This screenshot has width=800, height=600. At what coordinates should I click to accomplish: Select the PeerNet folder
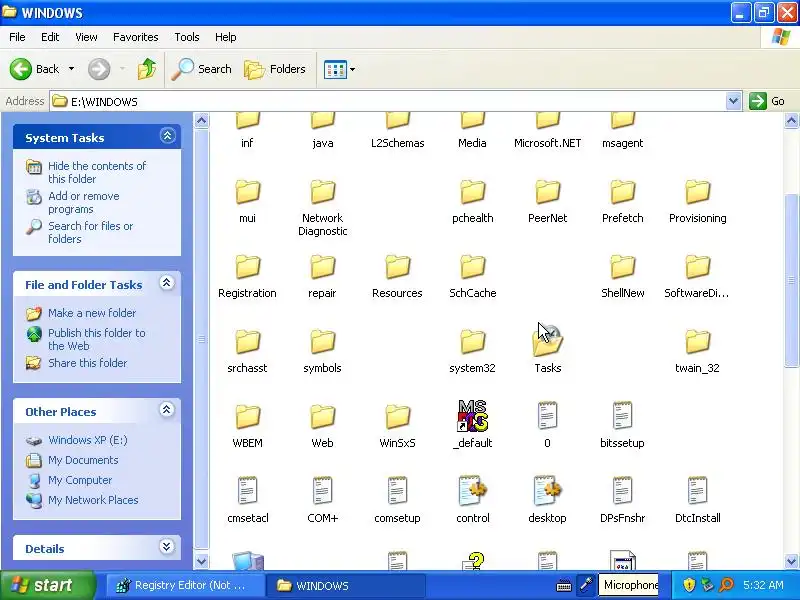547,192
